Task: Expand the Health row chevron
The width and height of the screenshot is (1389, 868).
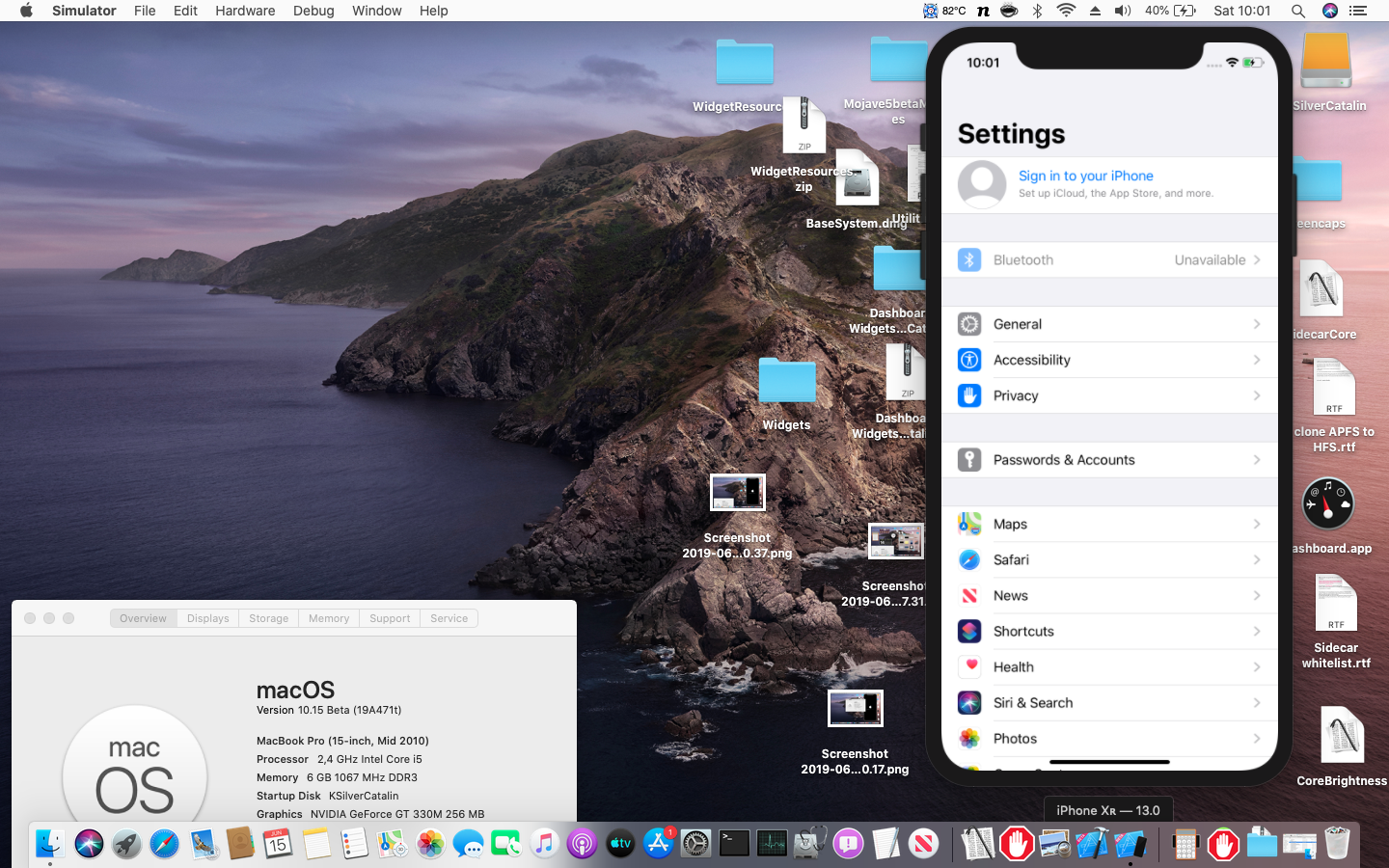Action: pyautogui.click(x=1257, y=667)
